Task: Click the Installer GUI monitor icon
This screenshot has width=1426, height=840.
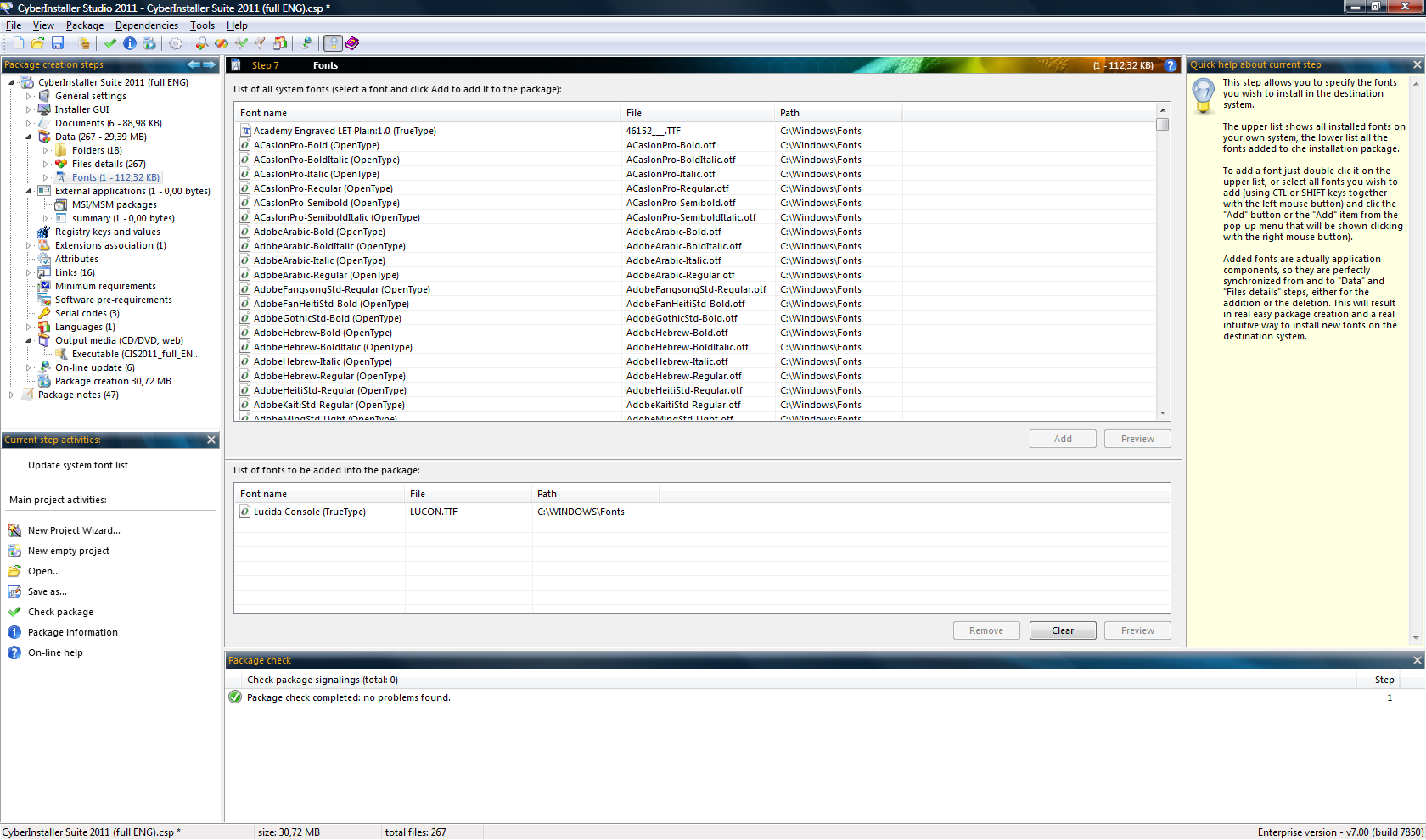Action: pyautogui.click(x=44, y=109)
